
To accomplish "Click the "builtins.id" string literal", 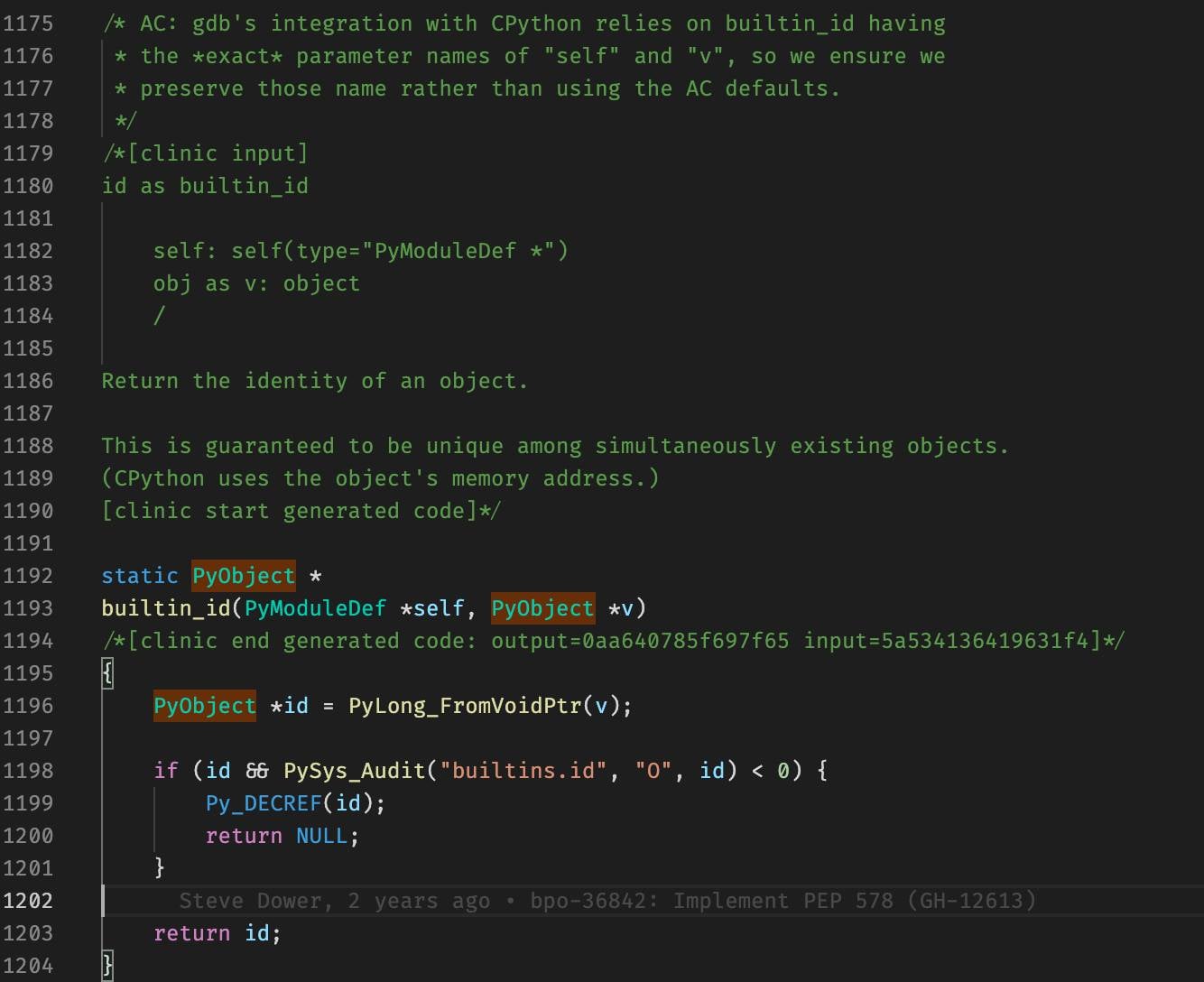I will 523,771.
